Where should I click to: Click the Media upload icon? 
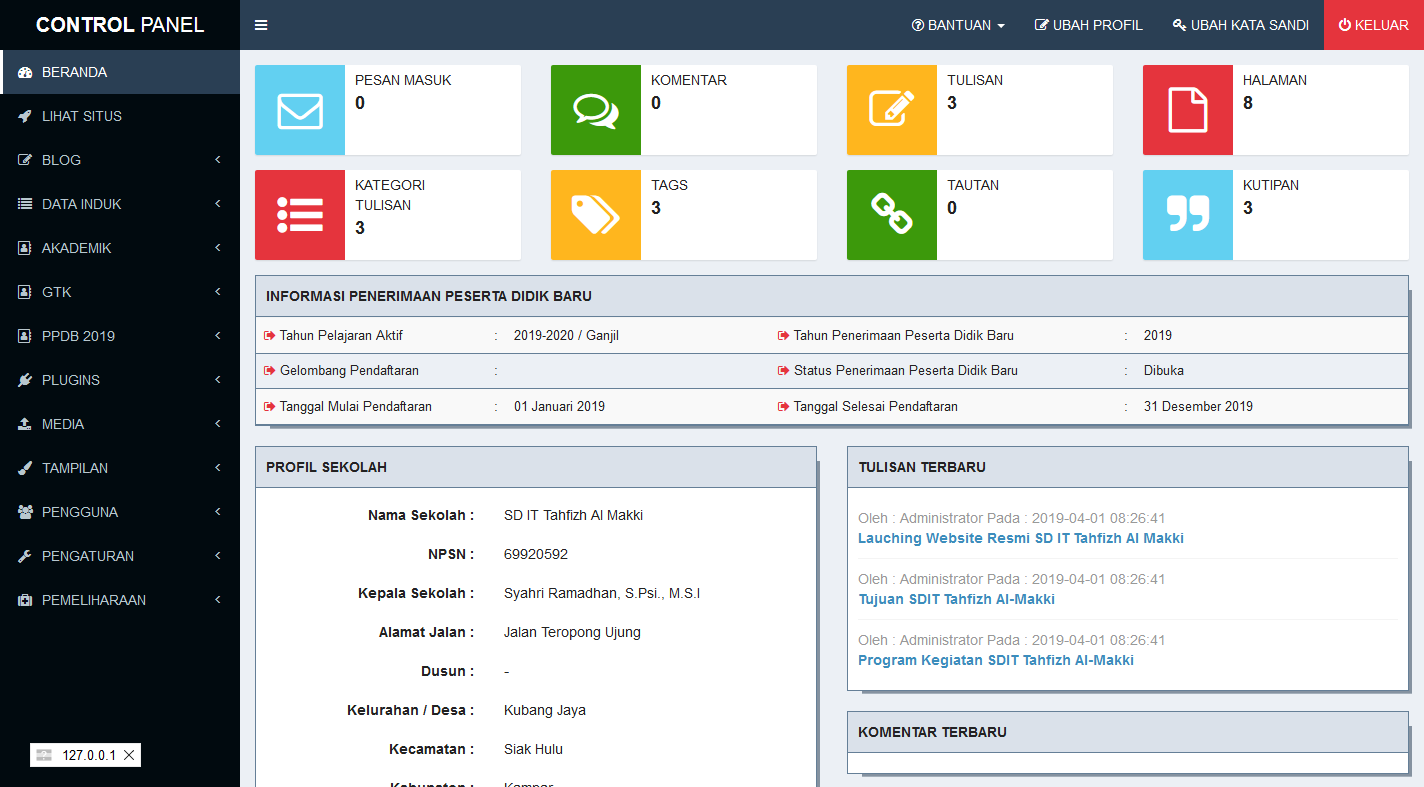tap(25, 424)
